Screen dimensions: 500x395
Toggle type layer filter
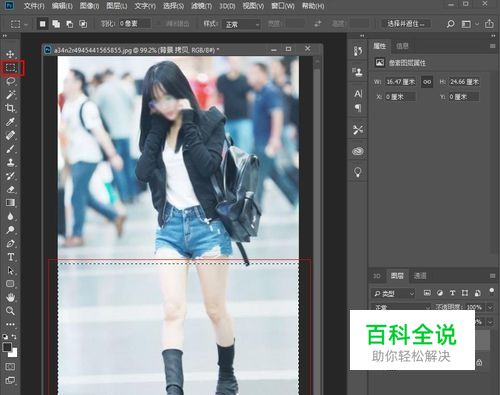click(x=452, y=293)
